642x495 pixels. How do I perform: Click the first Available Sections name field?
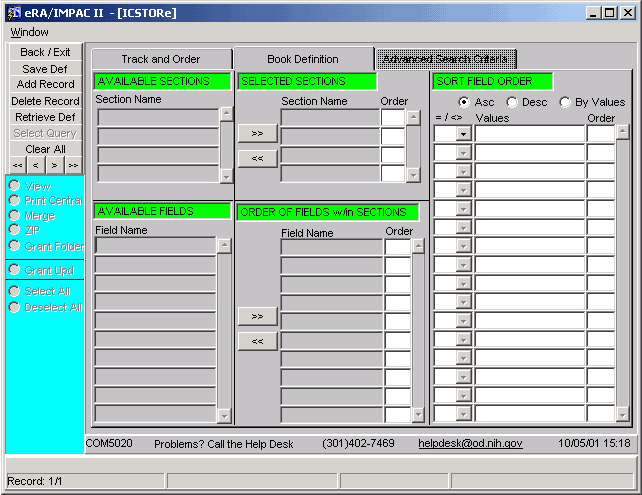[158, 118]
